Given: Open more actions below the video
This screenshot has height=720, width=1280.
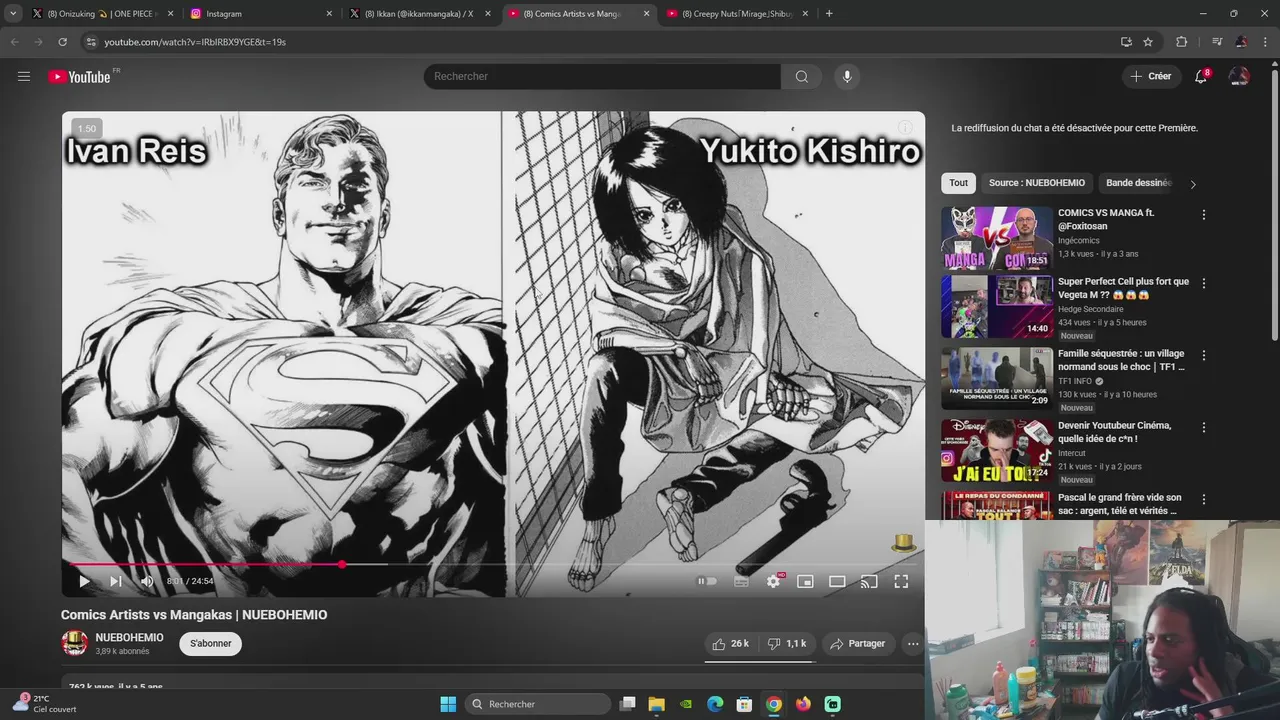Looking at the screenshot, I should [x=913, y=644].
